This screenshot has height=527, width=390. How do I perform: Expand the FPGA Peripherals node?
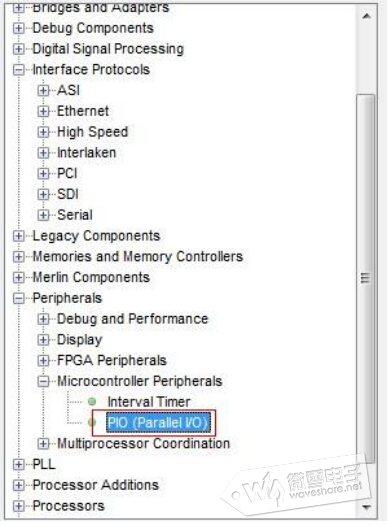43,360
